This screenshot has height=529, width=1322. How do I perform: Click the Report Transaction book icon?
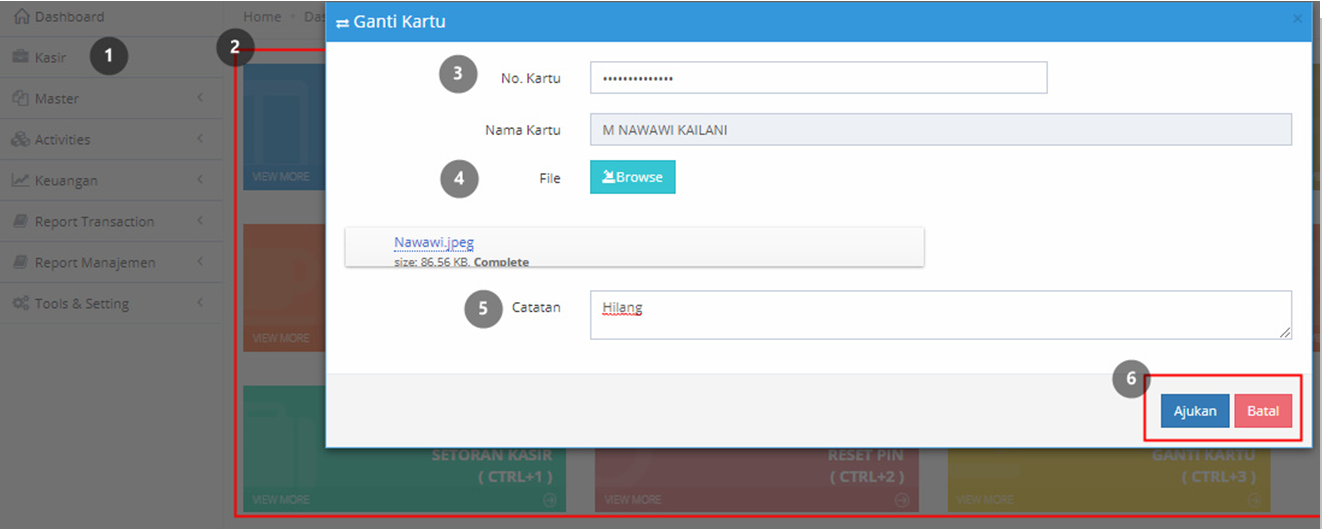(x=20, y=222)
